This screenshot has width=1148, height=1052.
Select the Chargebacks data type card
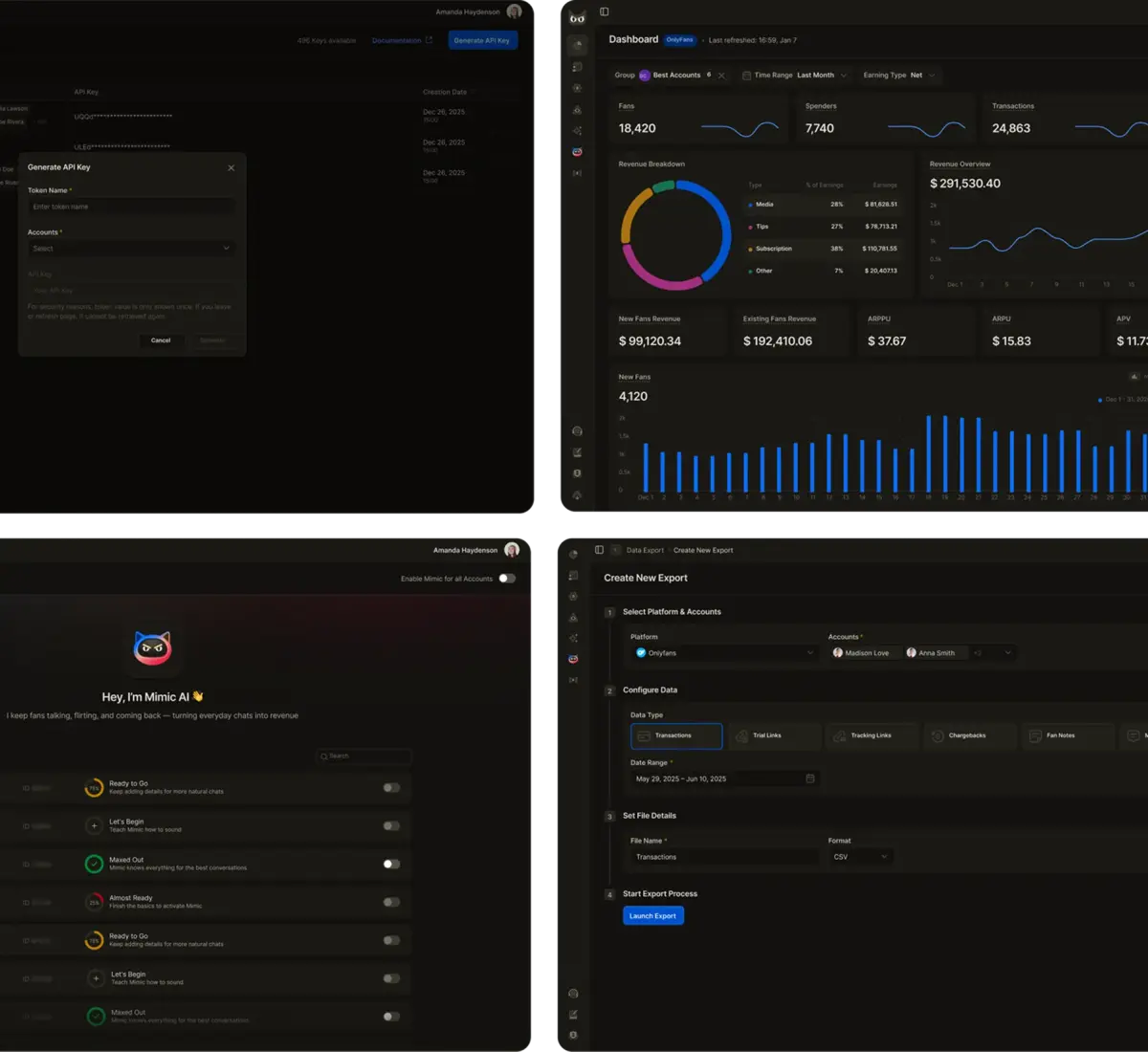tap(970, 735)
